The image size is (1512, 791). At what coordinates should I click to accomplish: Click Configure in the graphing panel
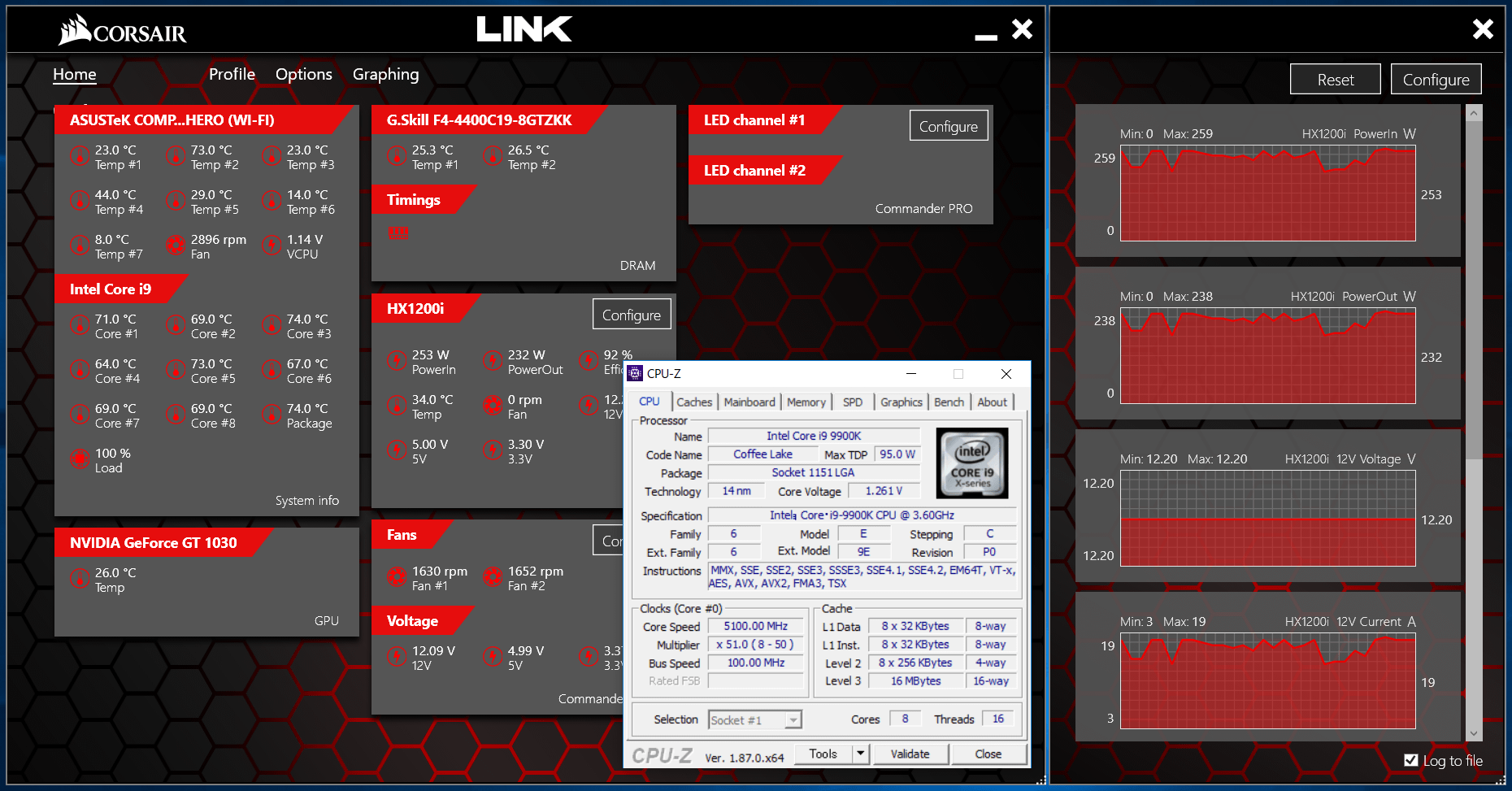coord(1436,80)
